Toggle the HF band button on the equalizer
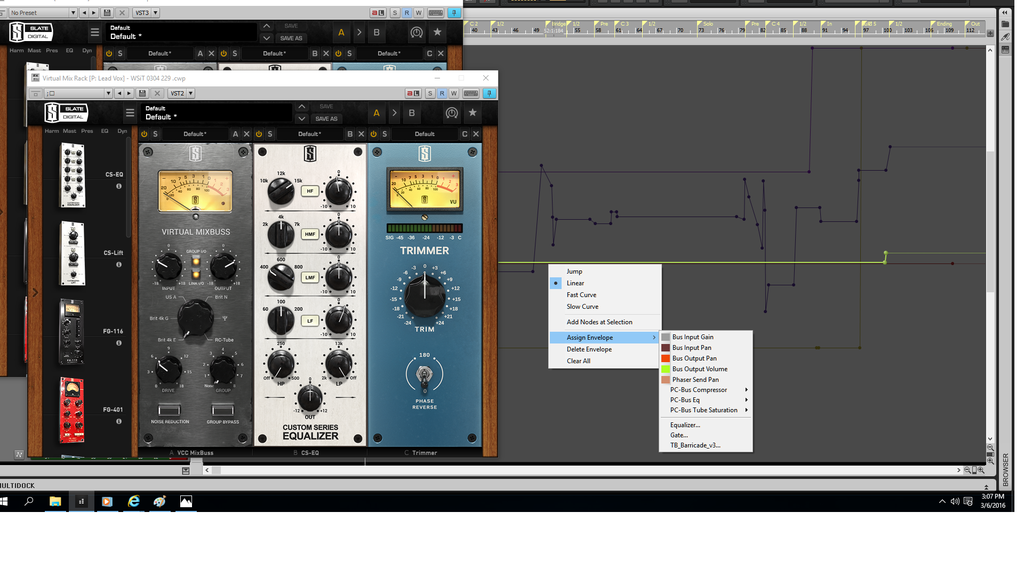 coord(310,190)
